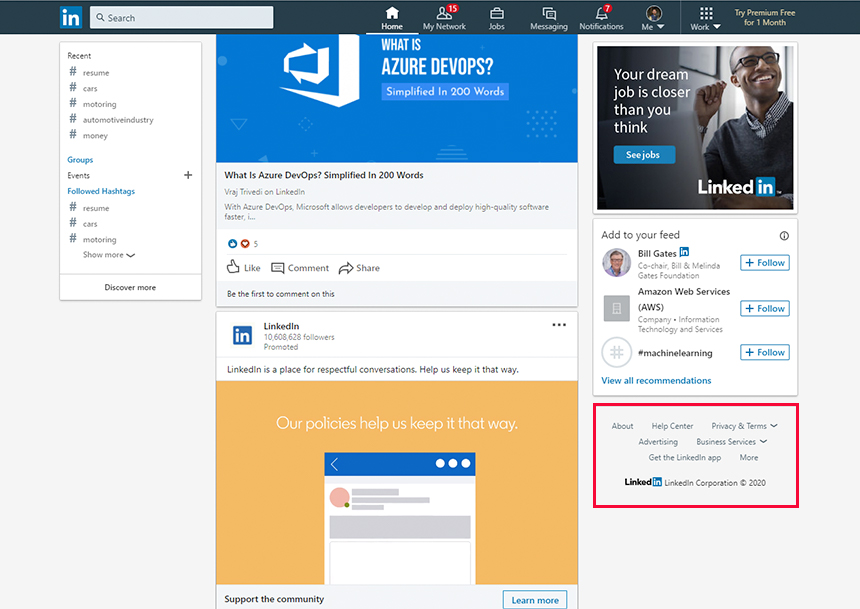Open About footer link

coord(623,426)
